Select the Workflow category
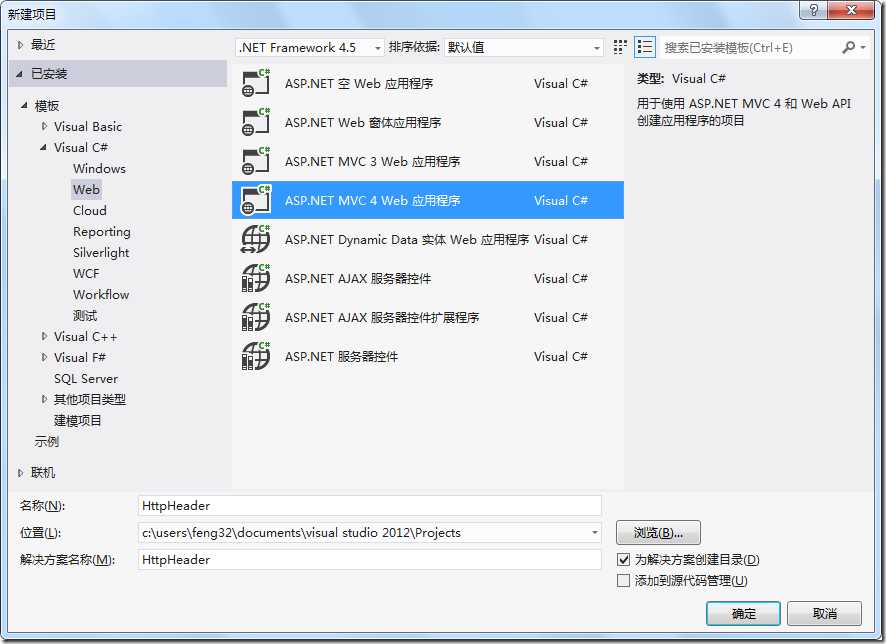Screen dimensions: 886x644 [101, 294]
